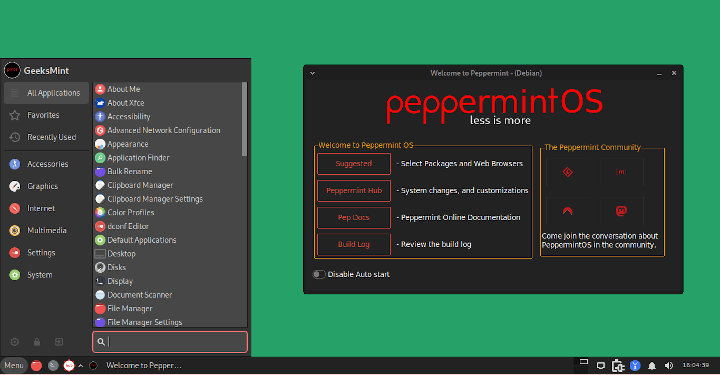
Task: Click the log out icon in menu footer
Action: (59, 342)
